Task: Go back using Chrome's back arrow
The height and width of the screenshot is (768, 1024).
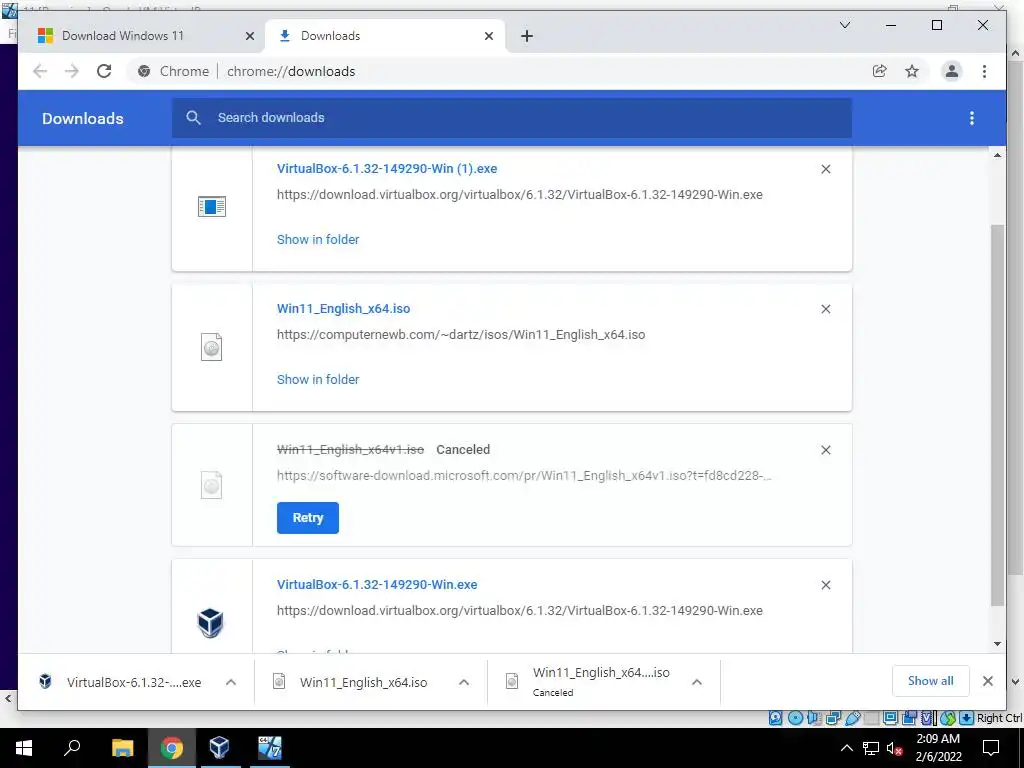Action: point(40,71)
